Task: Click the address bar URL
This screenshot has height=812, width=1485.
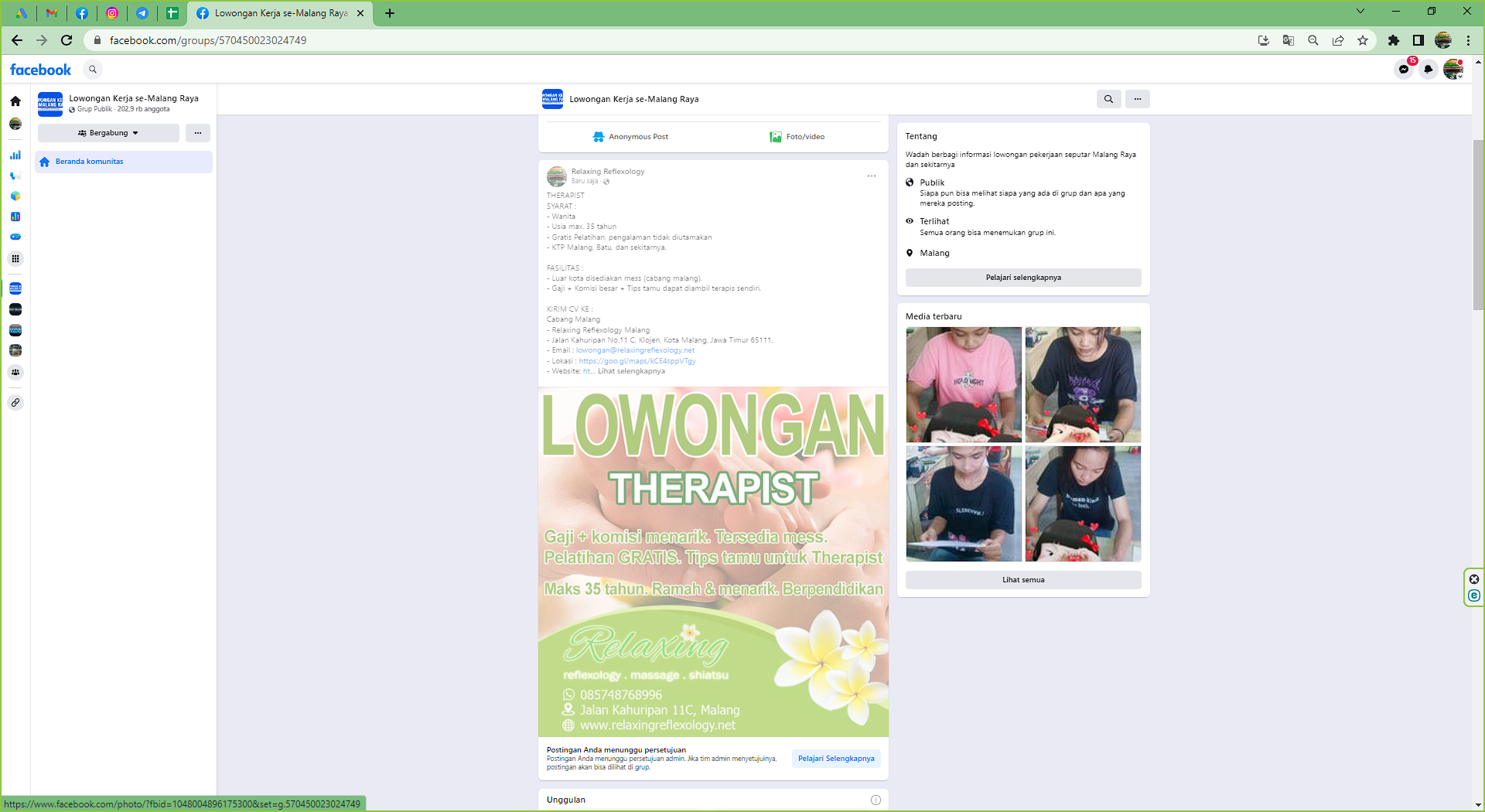Action: (x=208, y=40)
